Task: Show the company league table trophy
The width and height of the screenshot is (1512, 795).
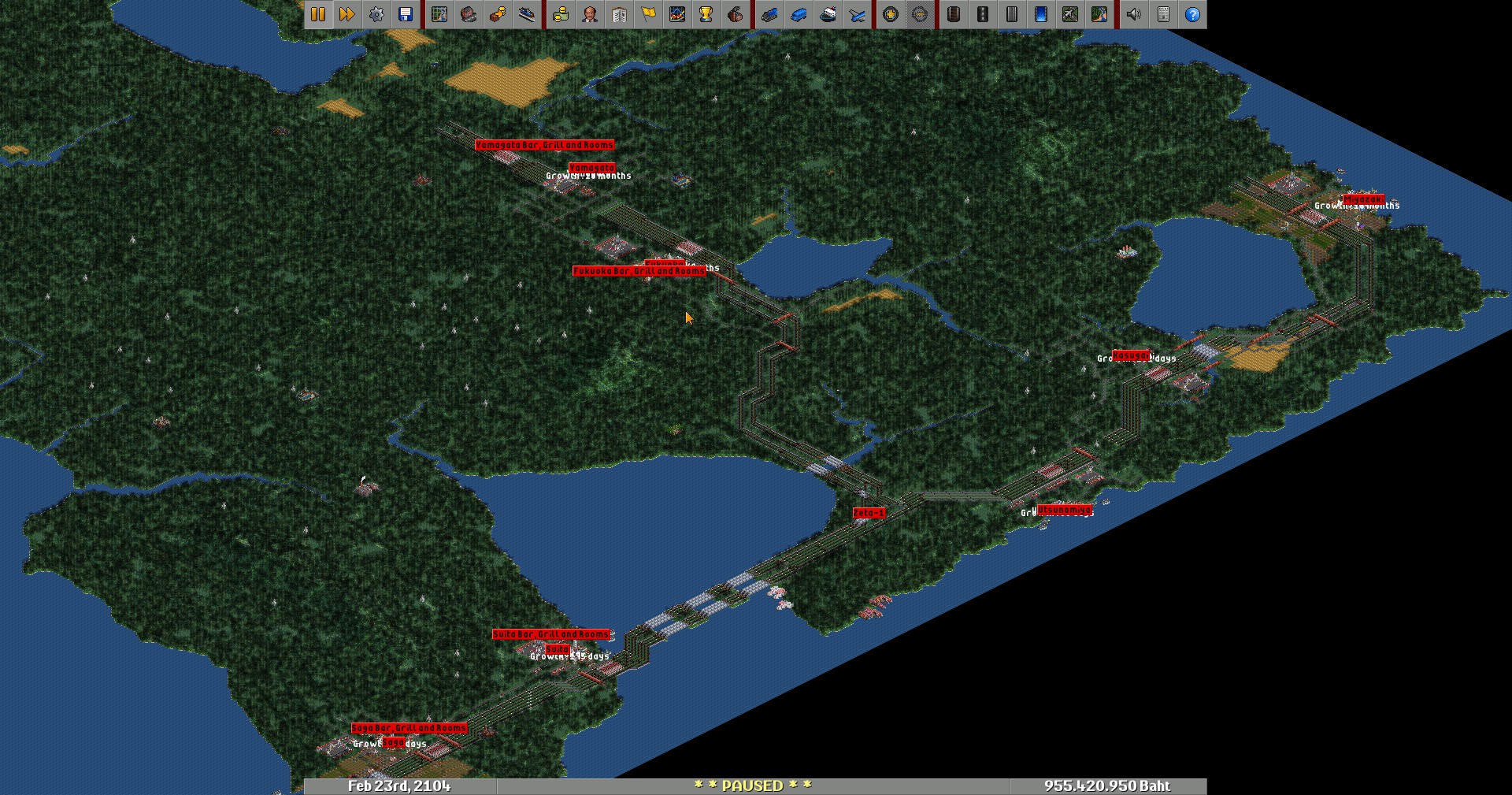Action: click(706, 14)
